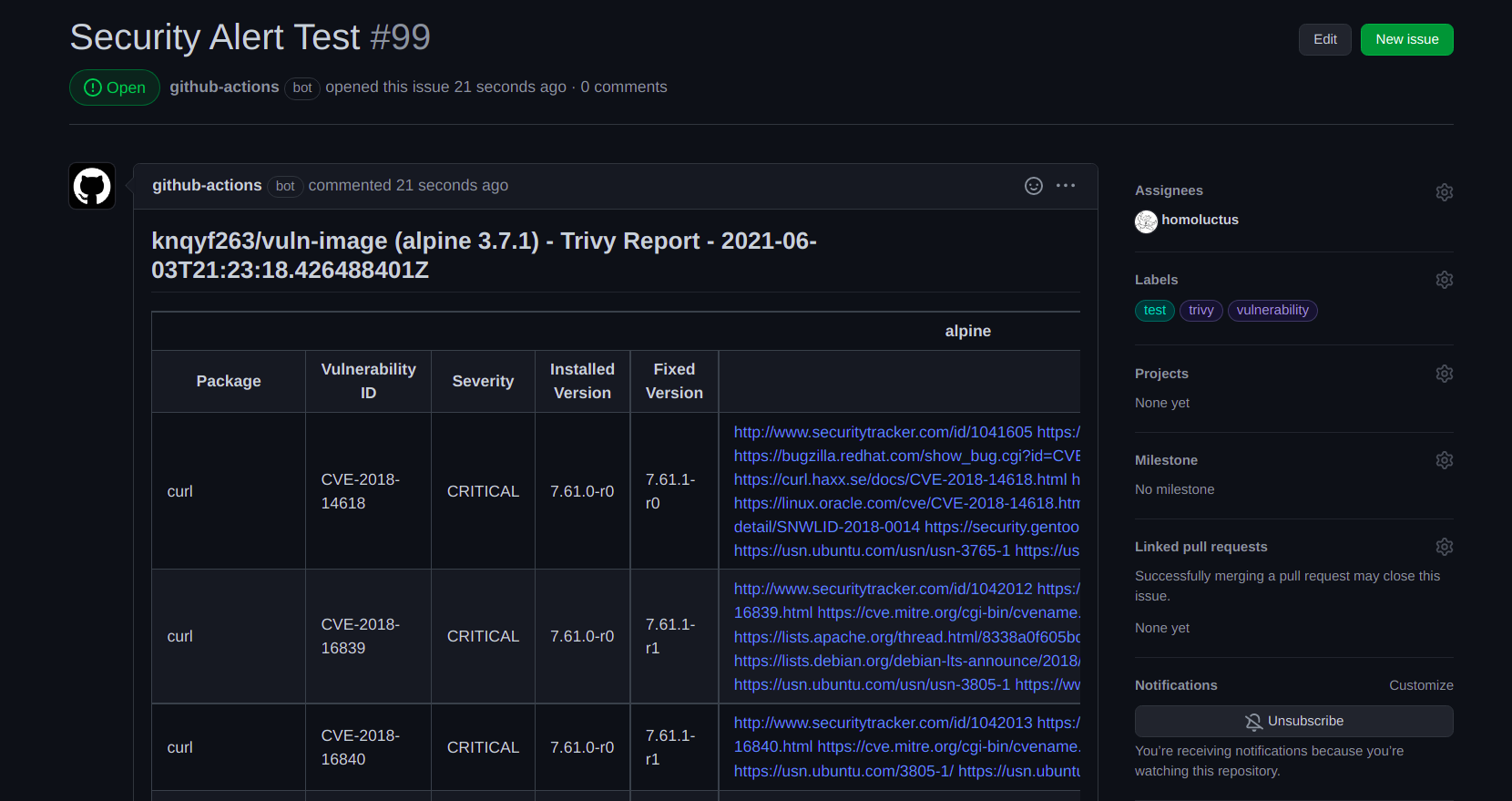Open usn.ubuntu.com usn-3805-1 link
Screen dimensions: 1512x801
point(872,684)
